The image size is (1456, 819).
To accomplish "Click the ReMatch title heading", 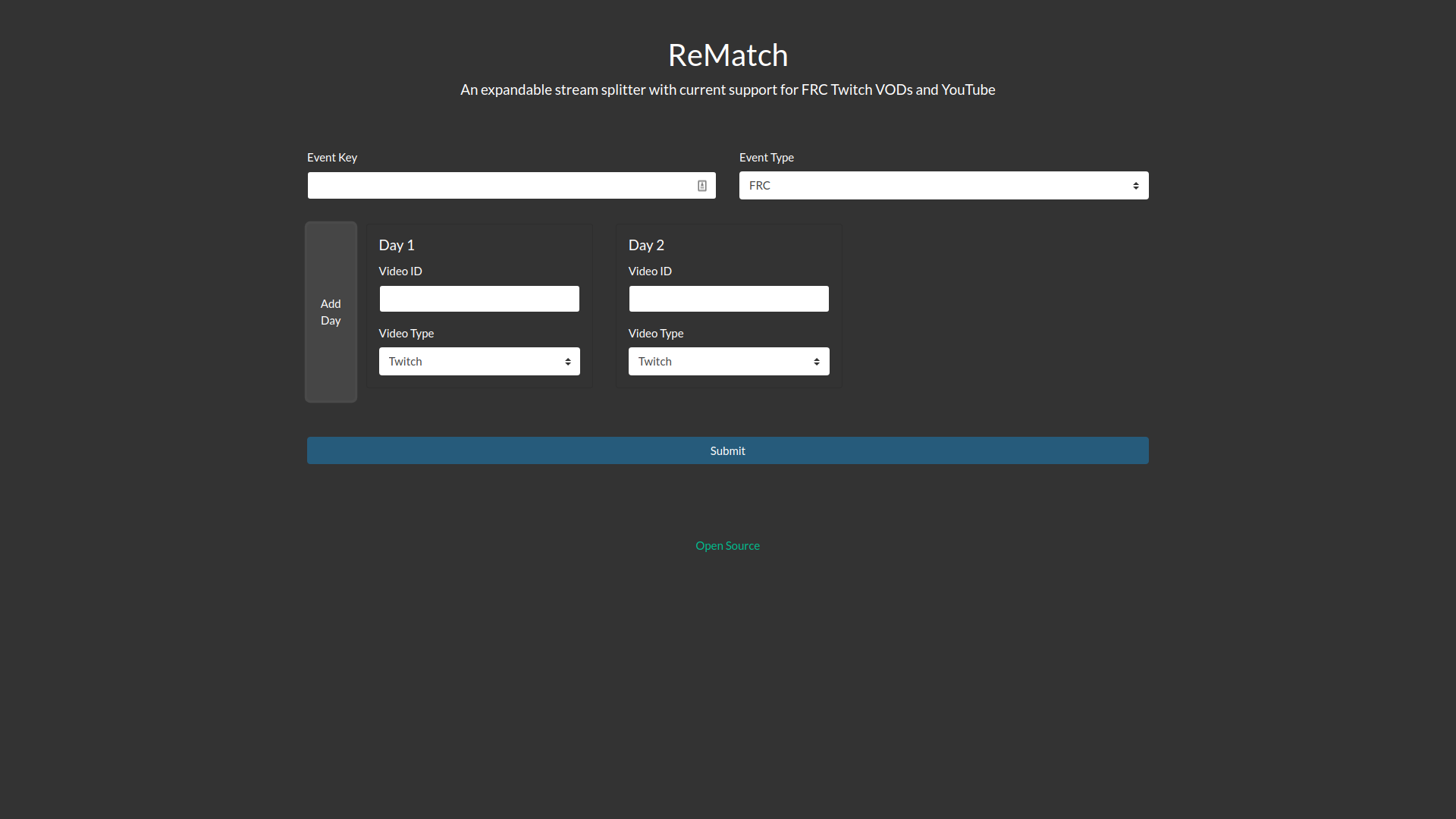I will point(728,55).
